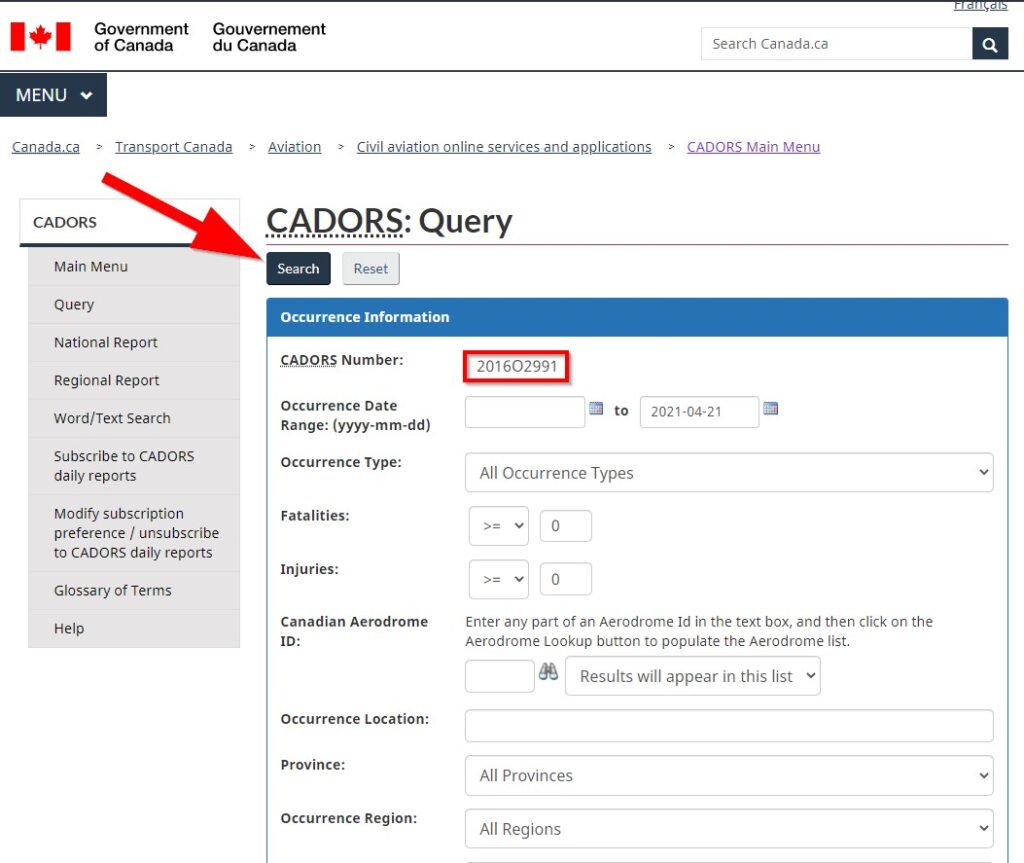Open start date calendar picker icon
Viewport: 1024px width, 863px height.
click(596, 408)
